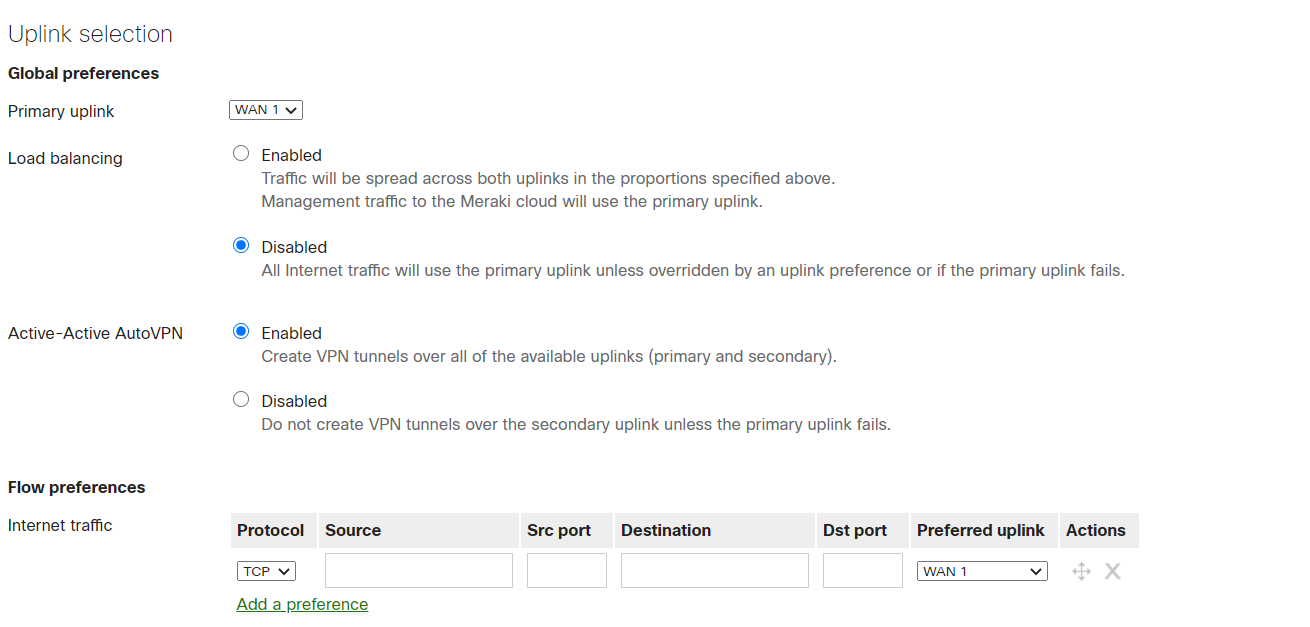Disable Active-Active AutoVPN
Screen dimensions: 1310x627
241,399
